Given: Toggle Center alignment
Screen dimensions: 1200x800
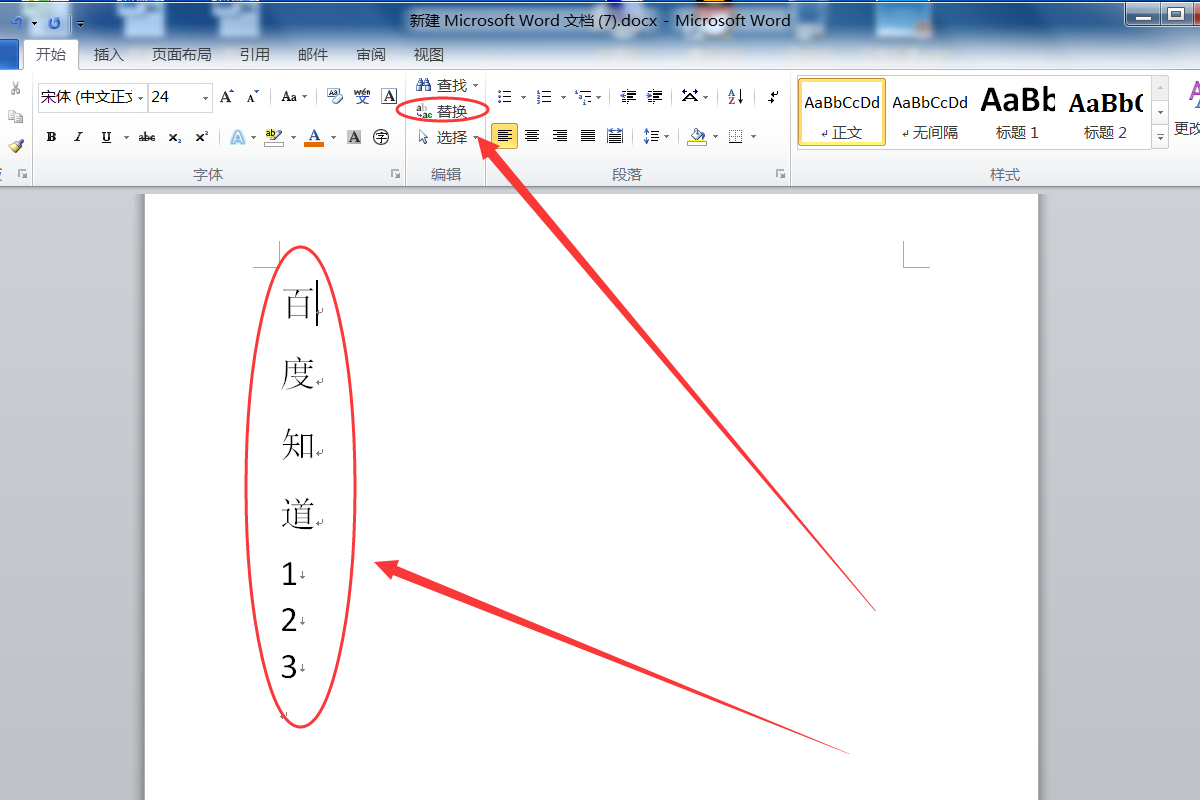Looking at the screenshot, I should [532, 136].
